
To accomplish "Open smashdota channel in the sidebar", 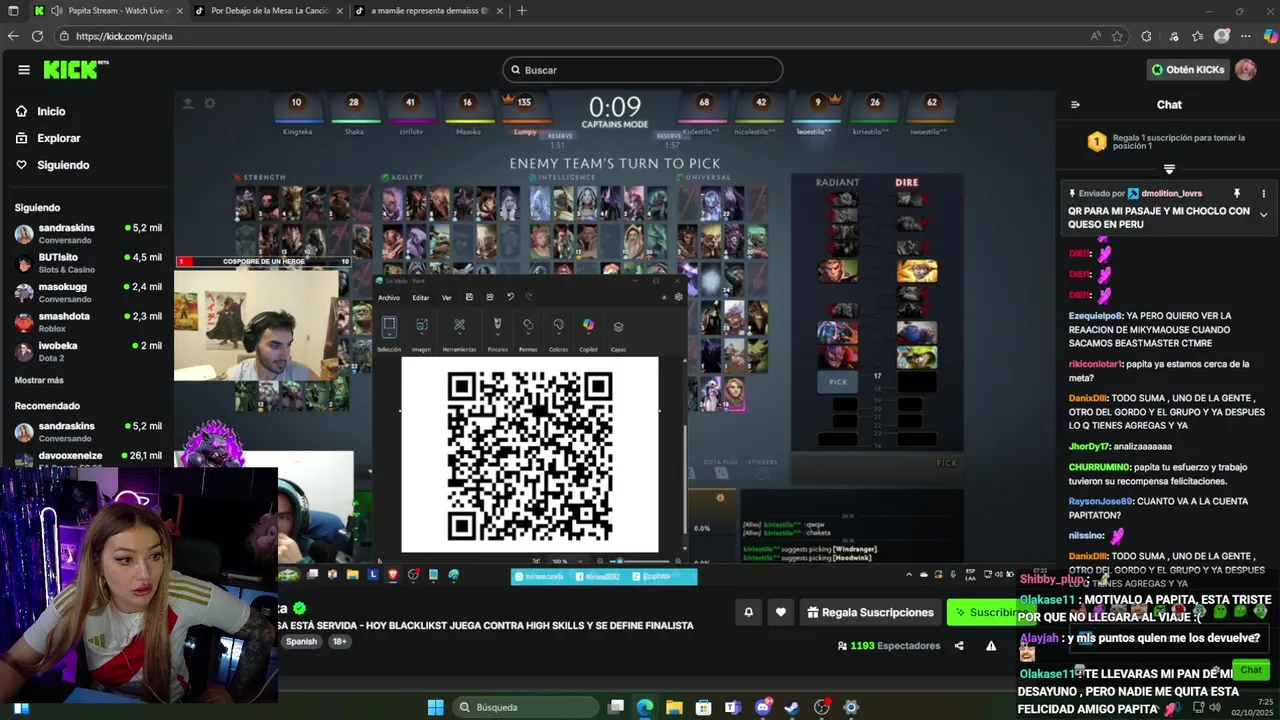I will coord(88,322).
